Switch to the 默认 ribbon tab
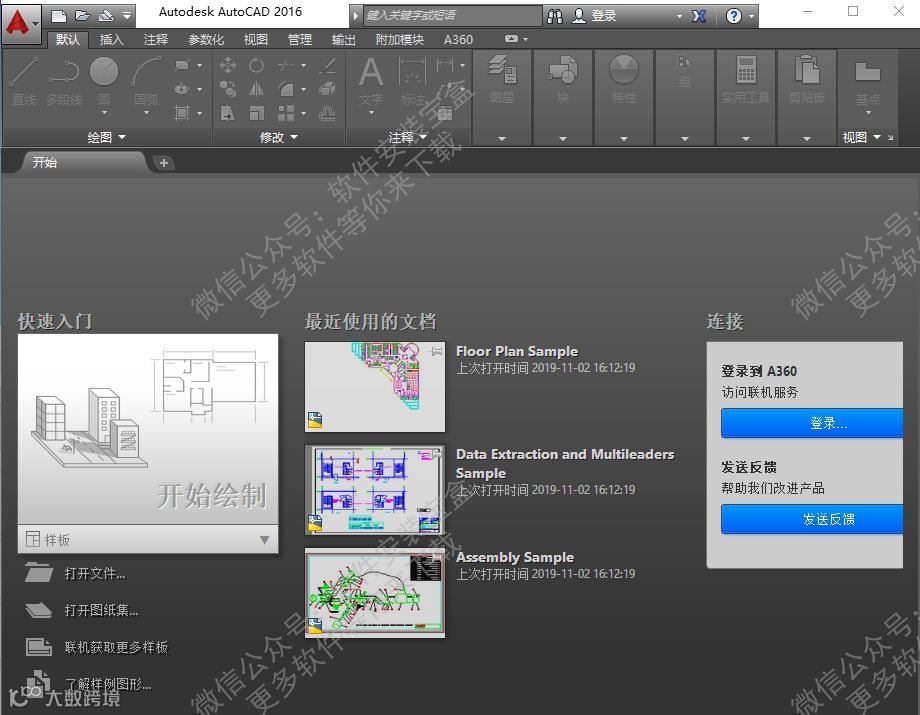 point(67,39)
